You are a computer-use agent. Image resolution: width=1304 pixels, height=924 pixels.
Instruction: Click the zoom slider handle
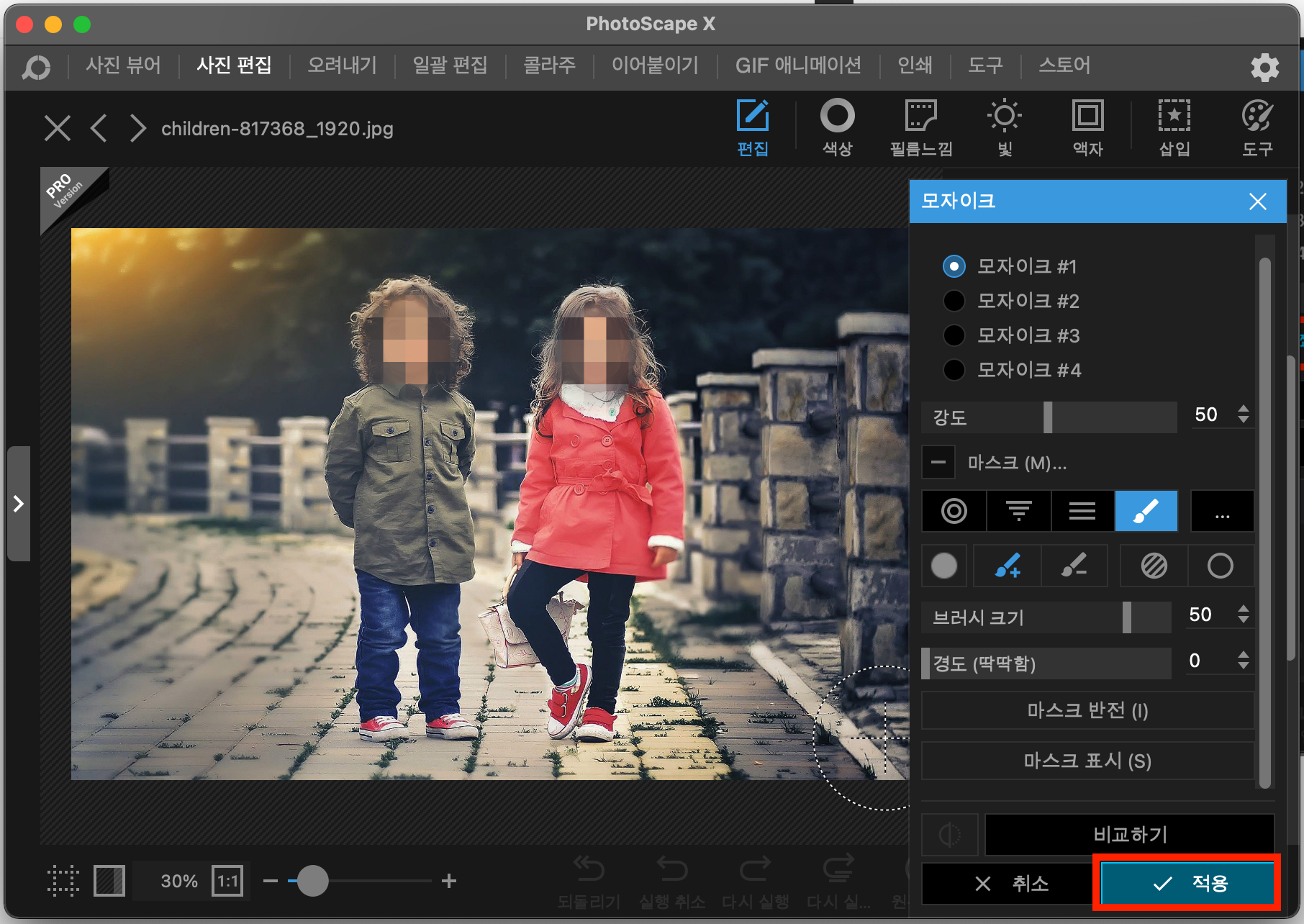point(312,881)
